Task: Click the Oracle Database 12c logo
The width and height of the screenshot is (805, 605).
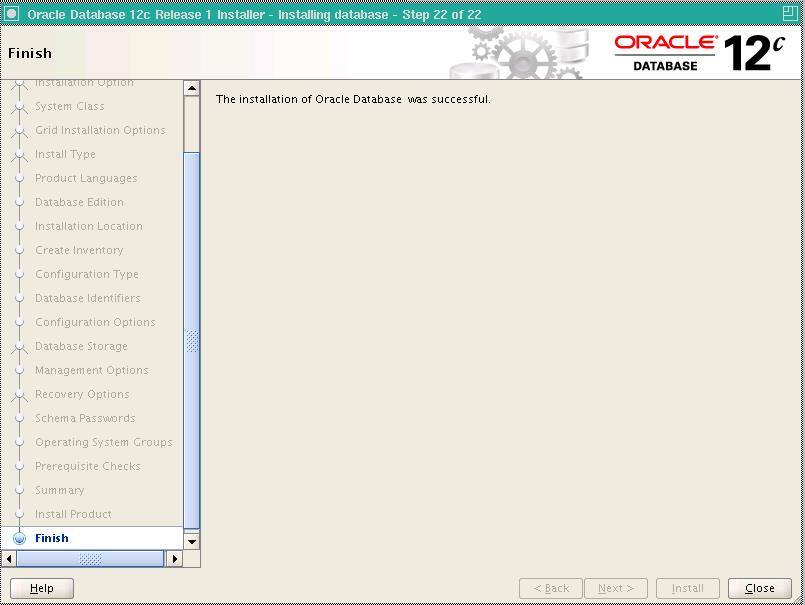Action: point(700,53)
